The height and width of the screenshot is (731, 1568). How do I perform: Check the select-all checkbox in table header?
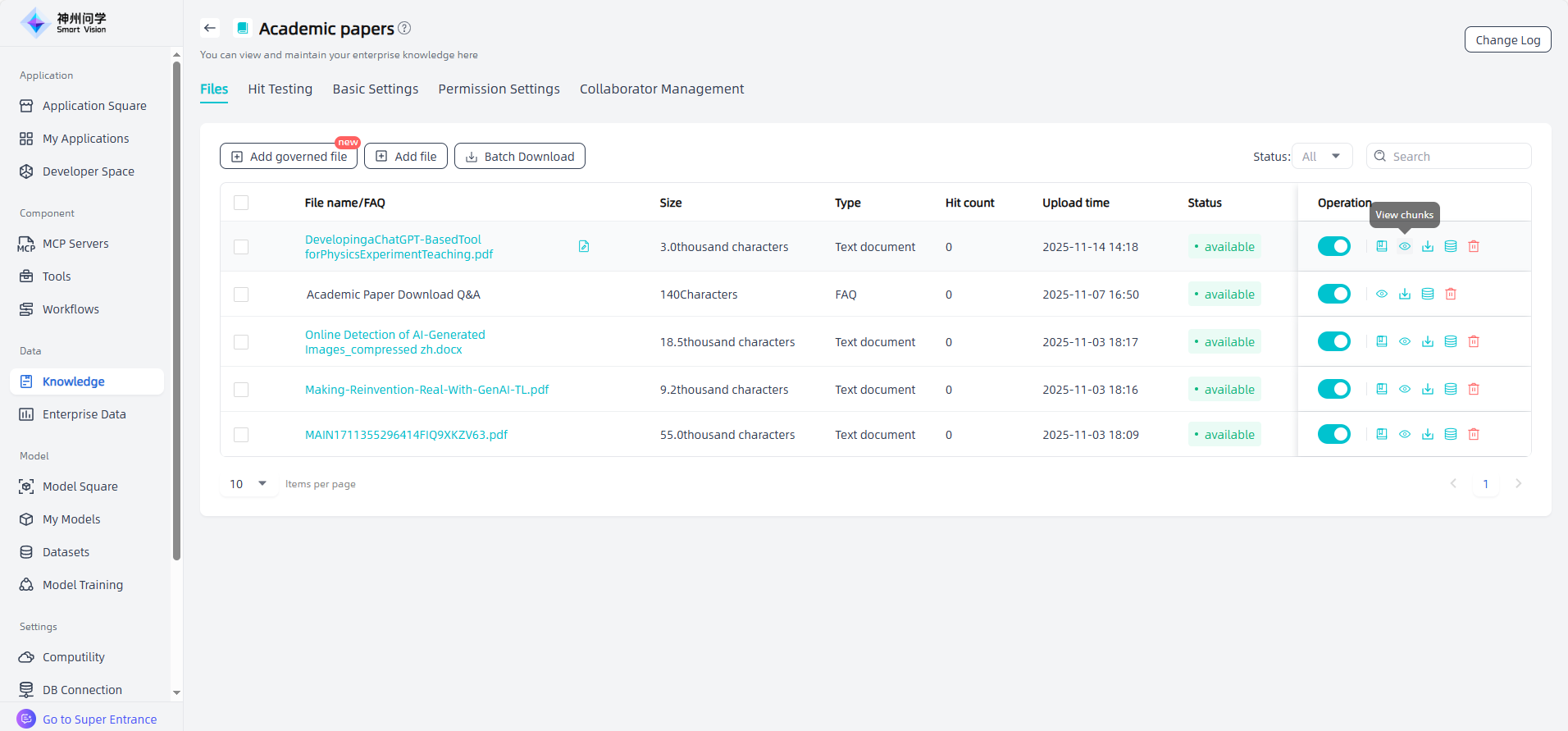tap(241, 203)
